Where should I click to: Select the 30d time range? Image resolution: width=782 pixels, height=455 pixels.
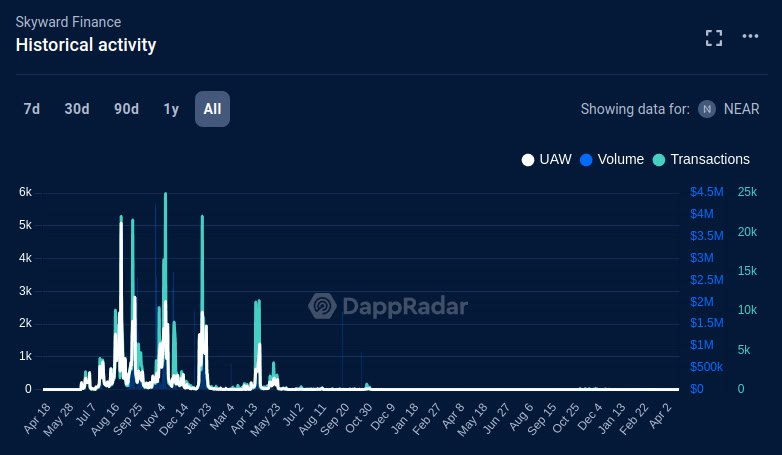coord(77,109)
